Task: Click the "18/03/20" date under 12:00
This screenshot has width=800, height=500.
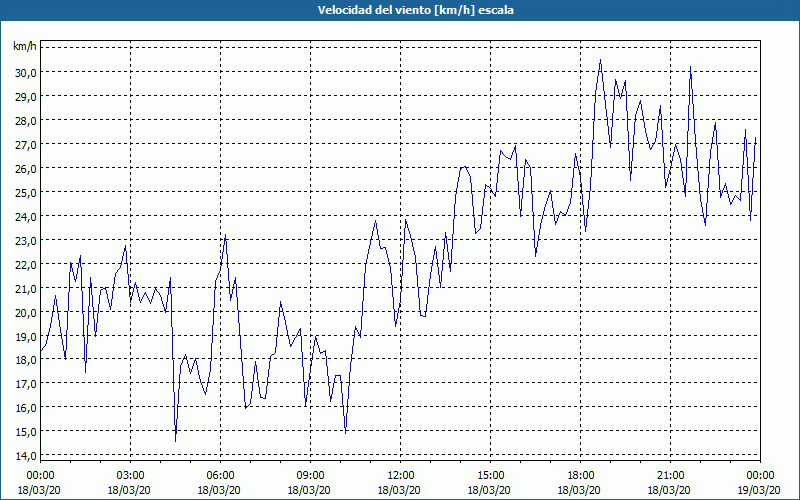Action: [399, 490]
